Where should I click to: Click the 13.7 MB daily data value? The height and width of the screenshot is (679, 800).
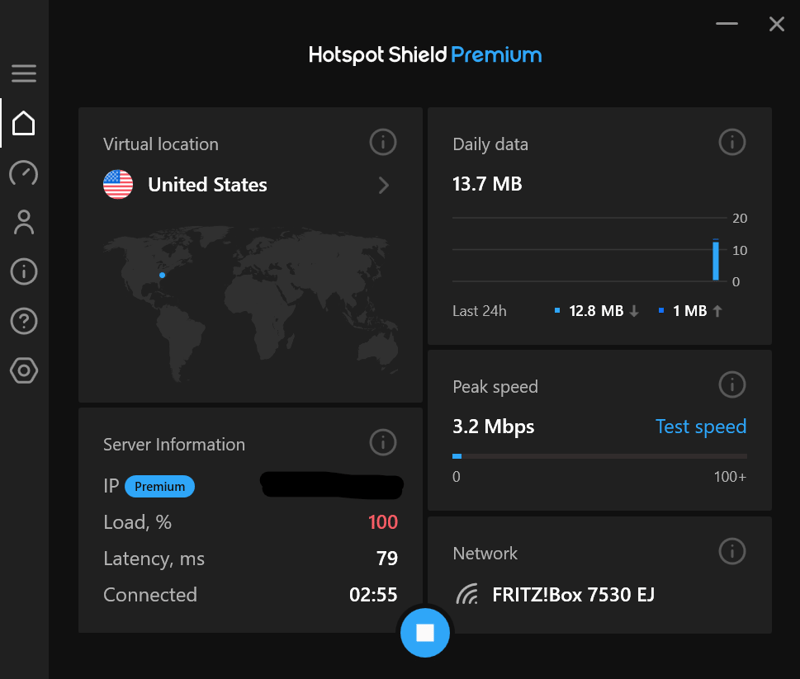[487, 184]
